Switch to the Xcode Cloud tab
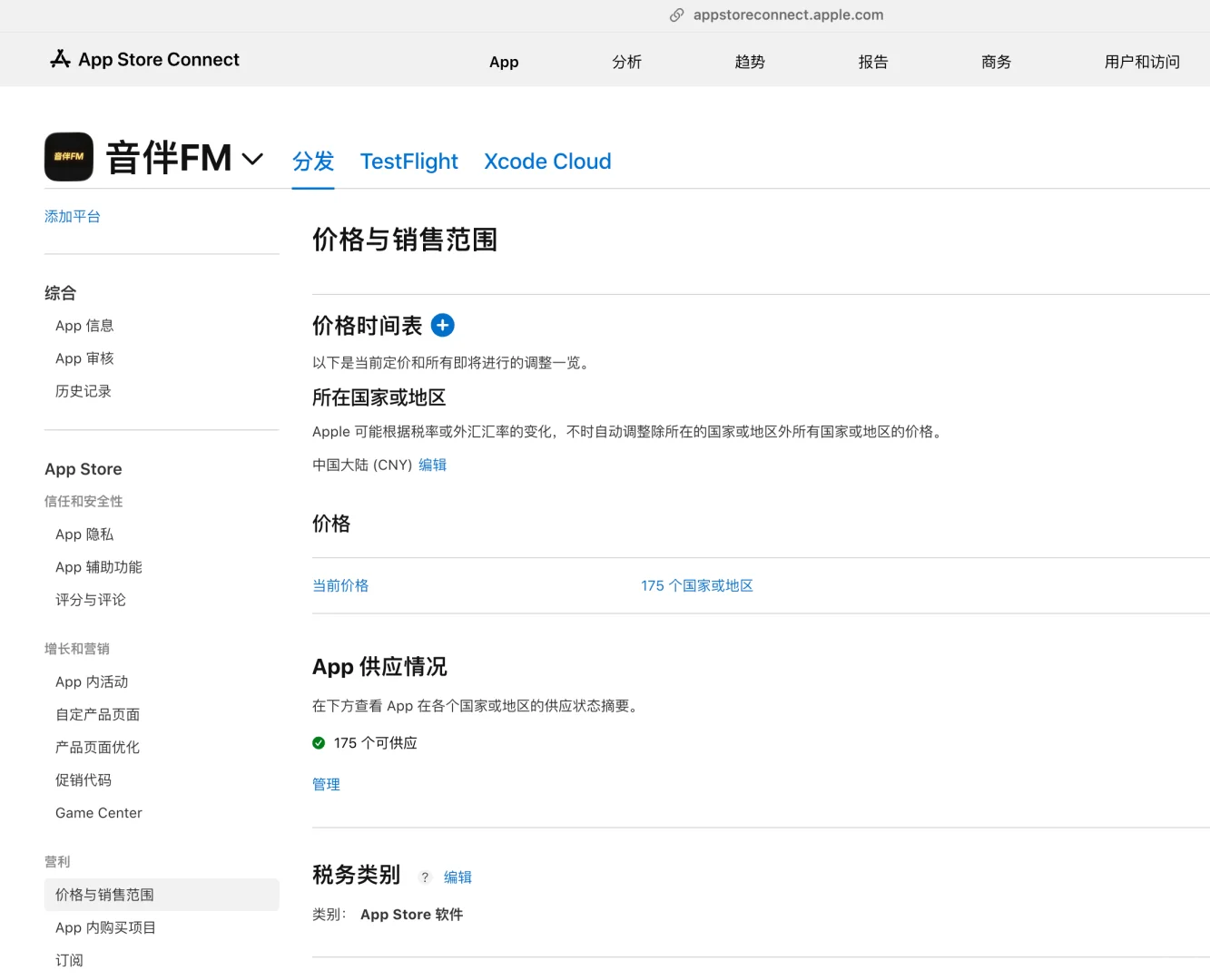The image size is (1210, 980). click(x=546, y=161)
